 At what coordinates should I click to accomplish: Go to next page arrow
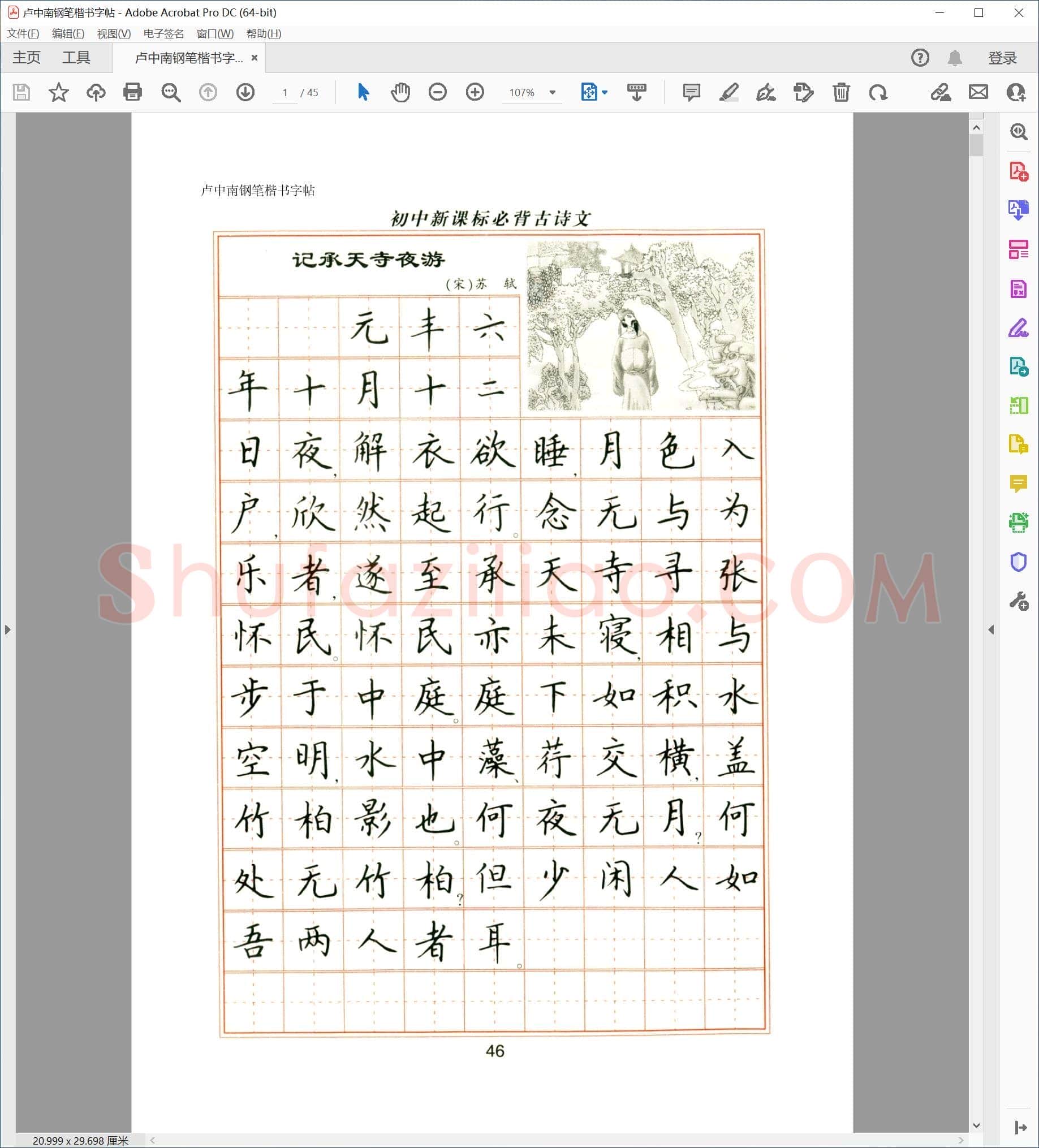245,92
